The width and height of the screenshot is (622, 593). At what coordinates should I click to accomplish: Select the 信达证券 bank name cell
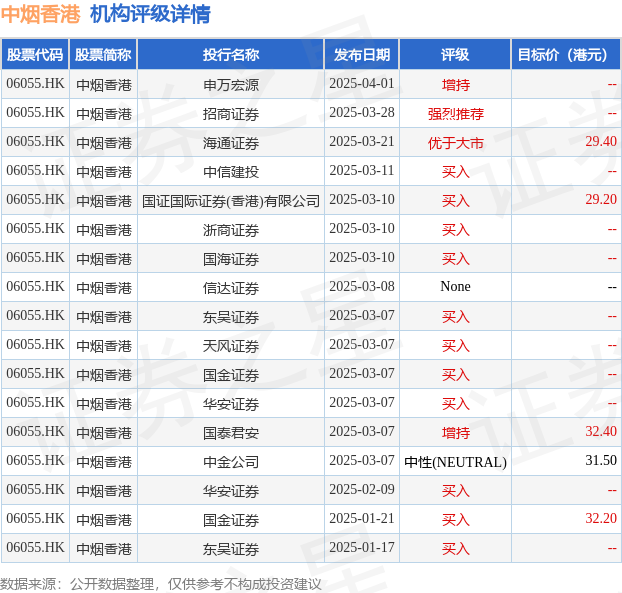pos(231,288)
